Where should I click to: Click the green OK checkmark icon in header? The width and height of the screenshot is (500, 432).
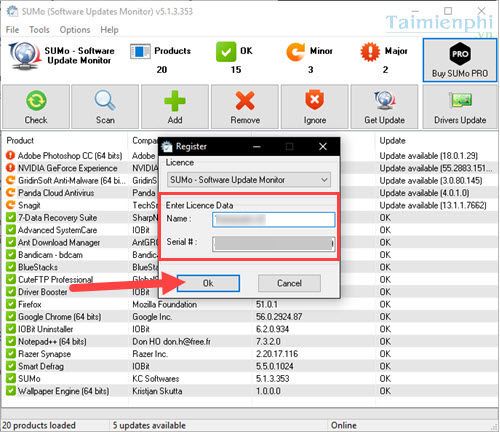pos(226,52)
